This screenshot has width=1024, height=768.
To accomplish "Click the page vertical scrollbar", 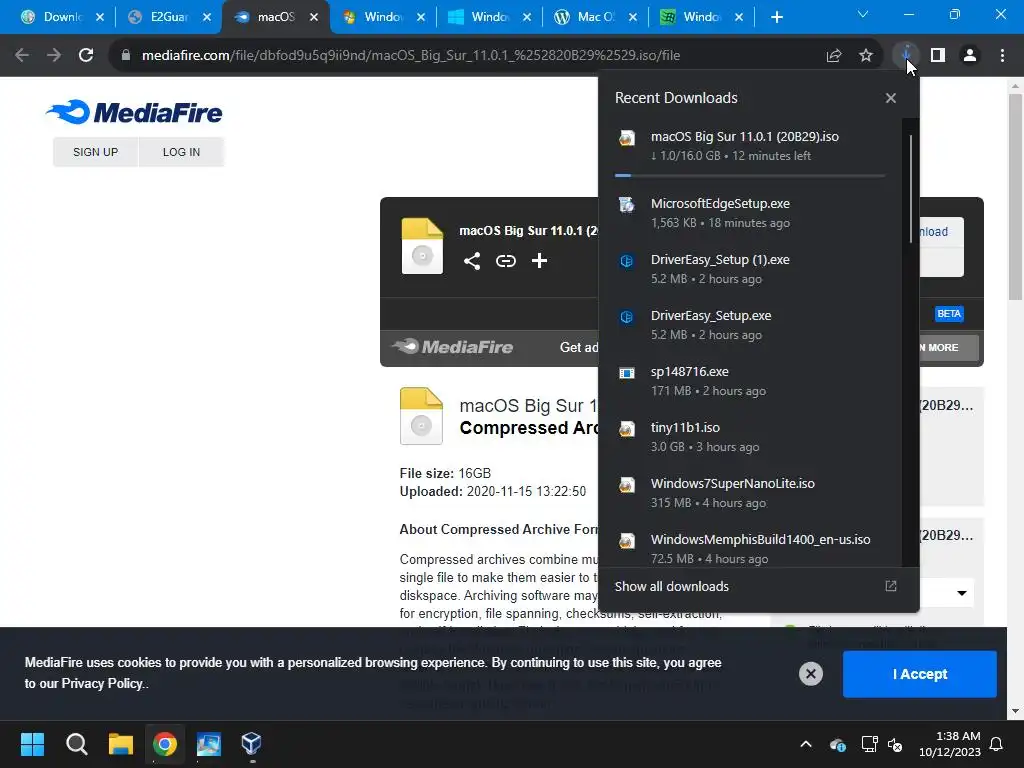I will (x=1015, y=195).
